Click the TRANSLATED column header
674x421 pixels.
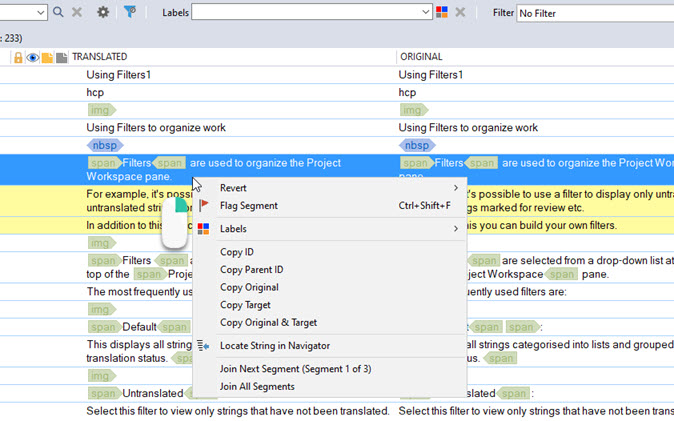click(x=100, y=58)
